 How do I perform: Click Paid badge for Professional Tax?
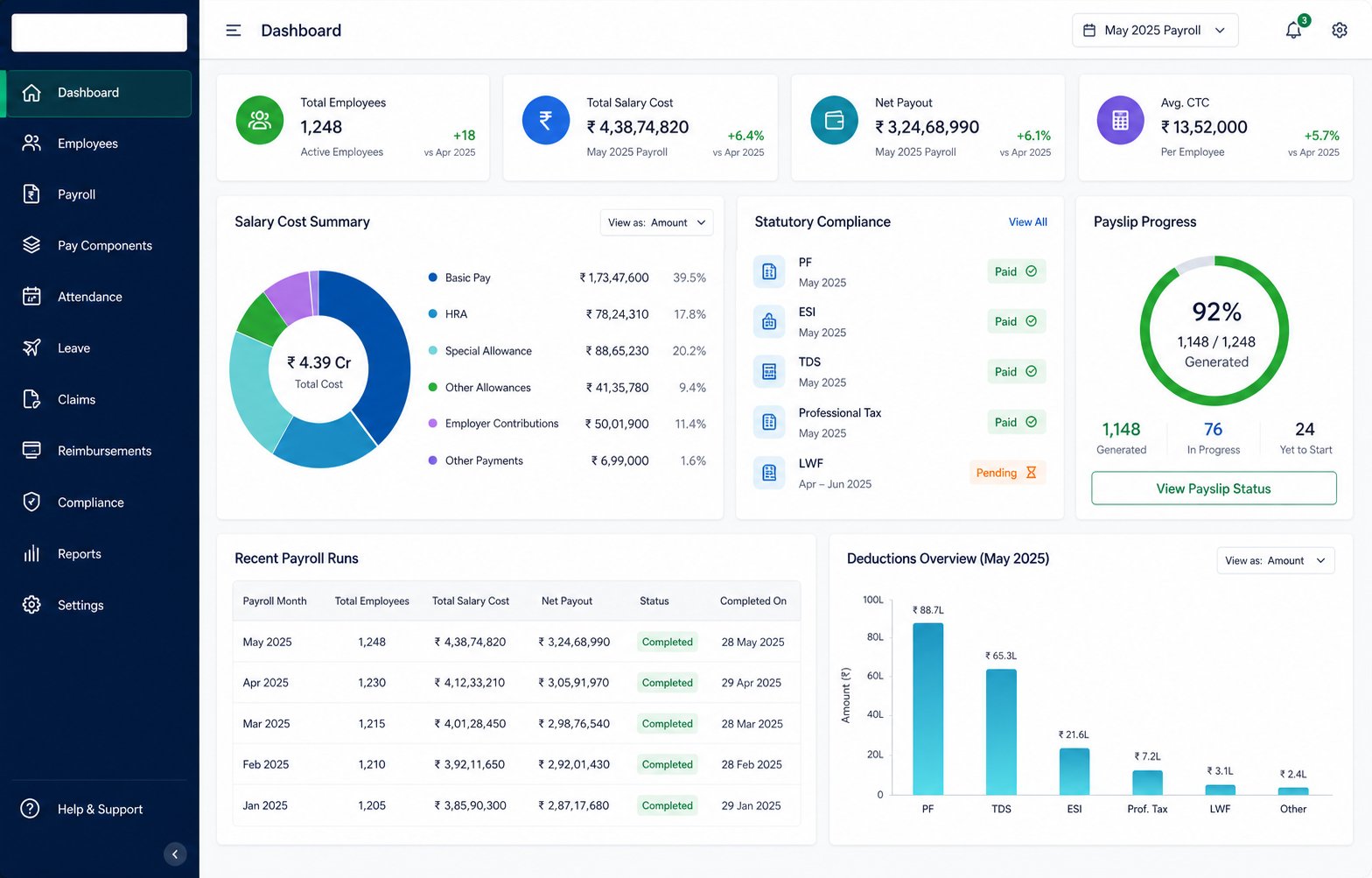(x=1016, y=422)
